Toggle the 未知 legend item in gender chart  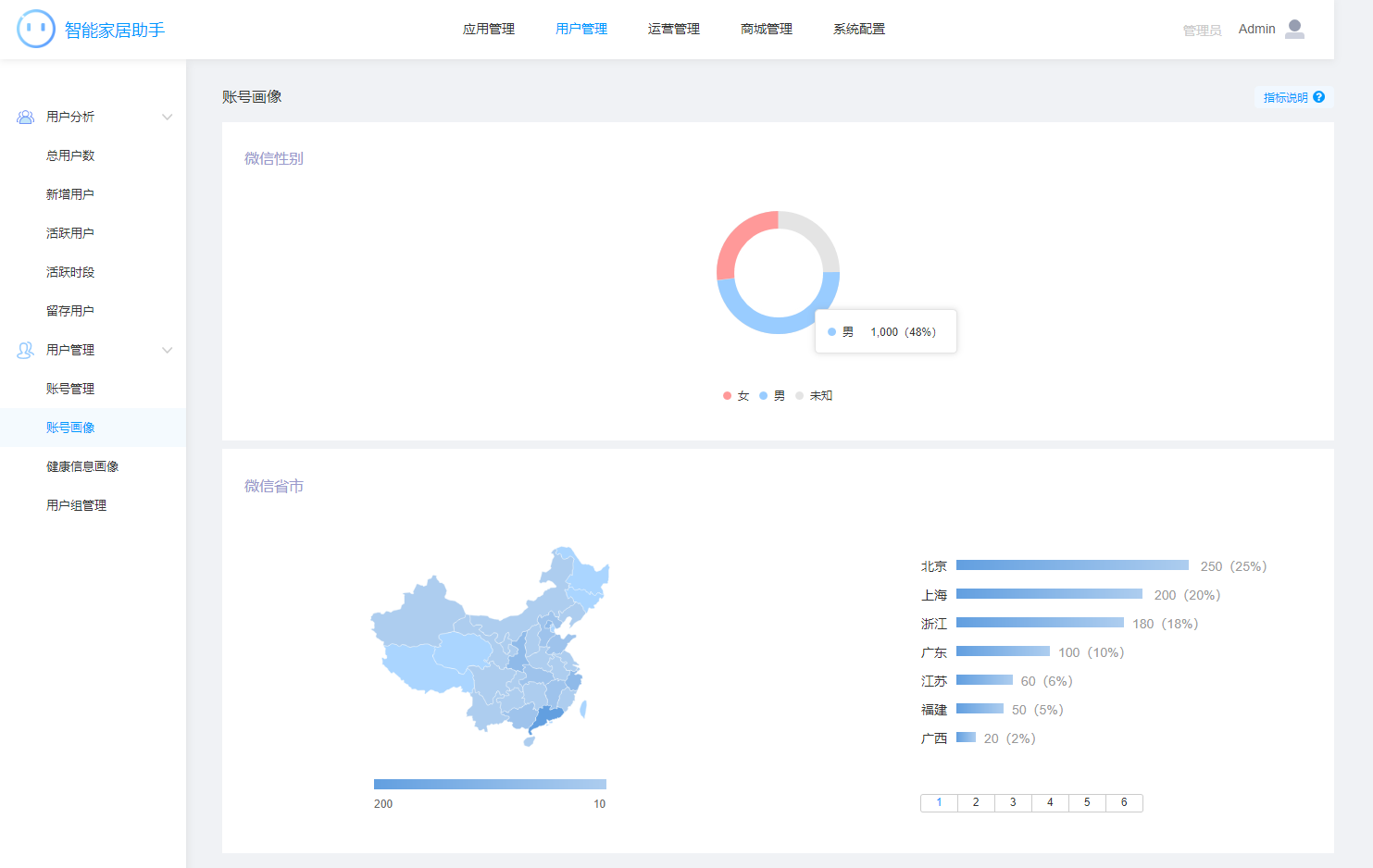click(x=814, y=396)
